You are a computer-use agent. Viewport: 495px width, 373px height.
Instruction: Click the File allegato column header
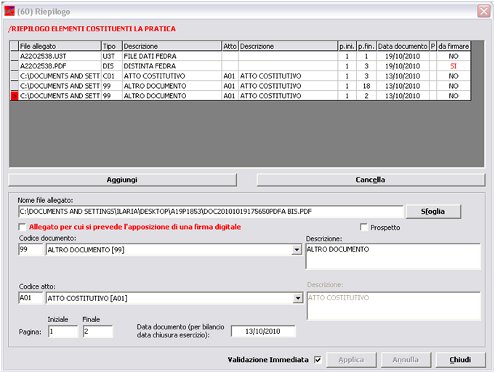pyautogui.click(x=60, y=46)
